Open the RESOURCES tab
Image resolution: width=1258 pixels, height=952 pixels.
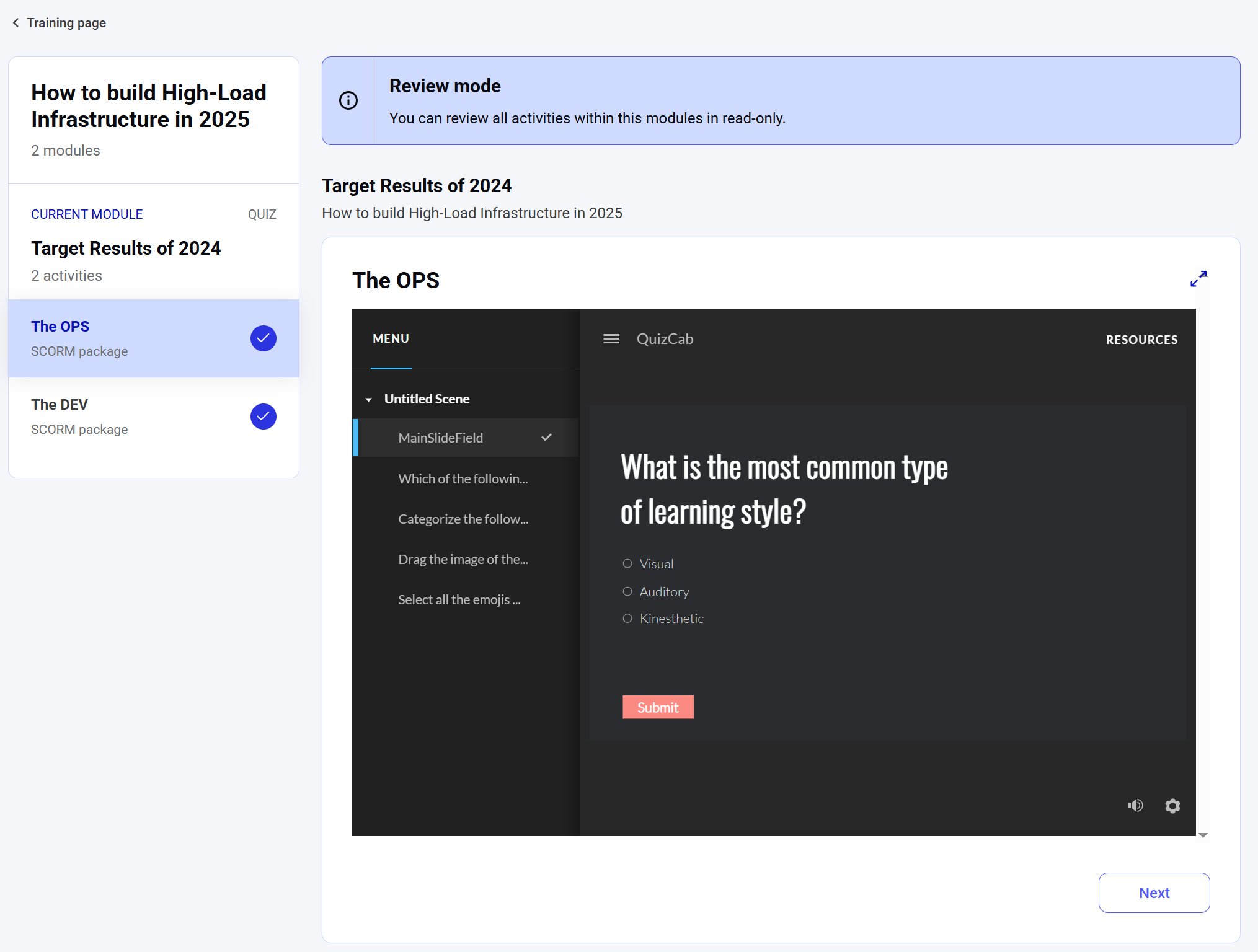(x=1141, y=340)
